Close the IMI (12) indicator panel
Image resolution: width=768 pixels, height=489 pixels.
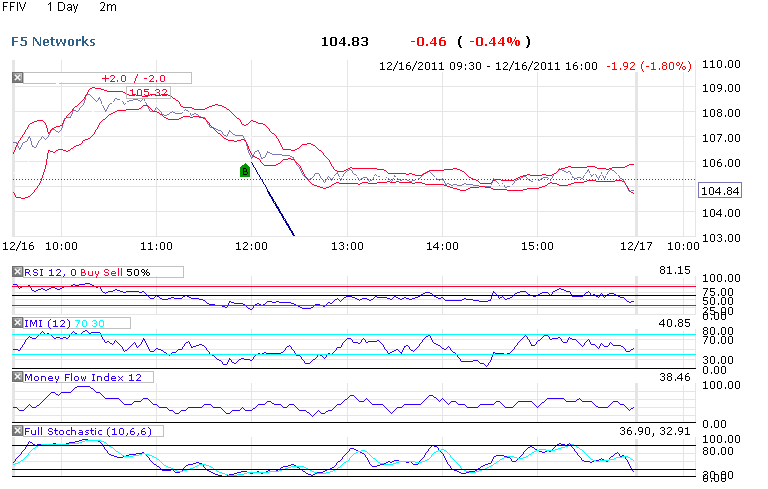18,322
